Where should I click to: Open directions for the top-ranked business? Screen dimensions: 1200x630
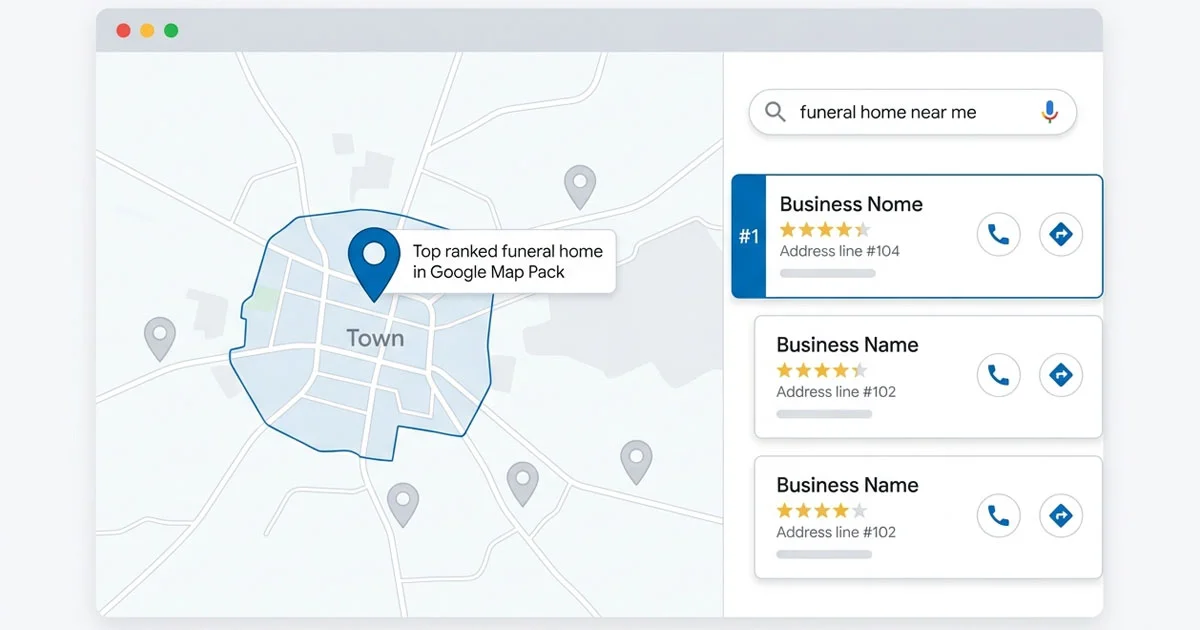[x=1061, y=234]
